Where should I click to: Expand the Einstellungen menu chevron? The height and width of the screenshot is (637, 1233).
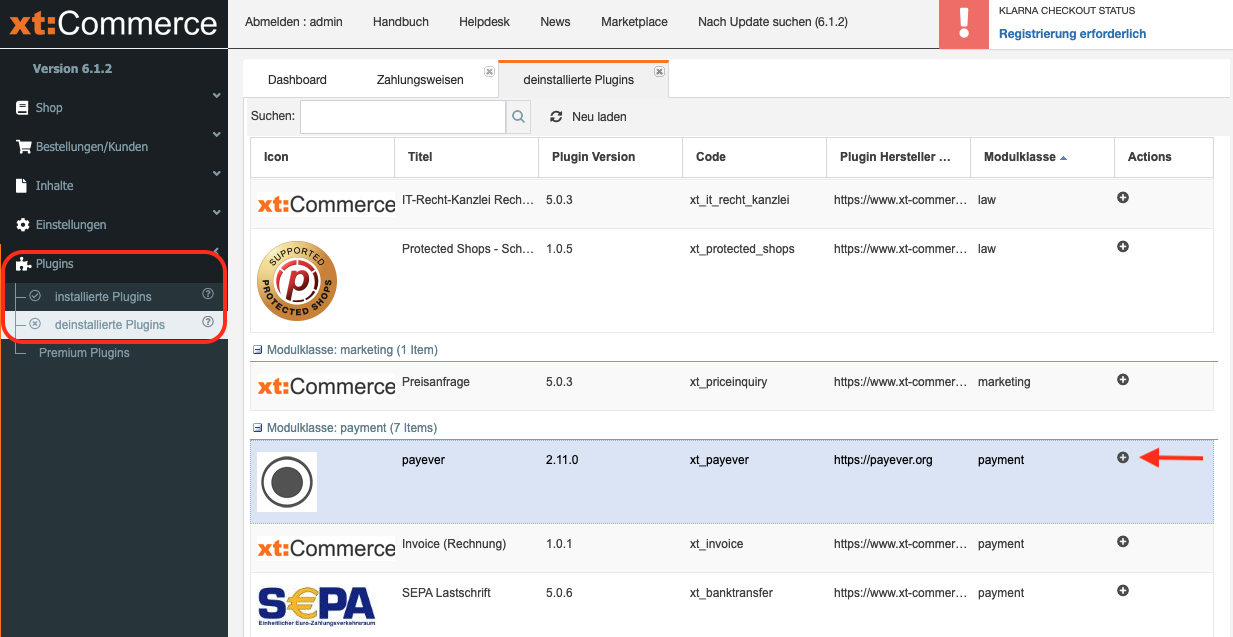tap(216, 212)
